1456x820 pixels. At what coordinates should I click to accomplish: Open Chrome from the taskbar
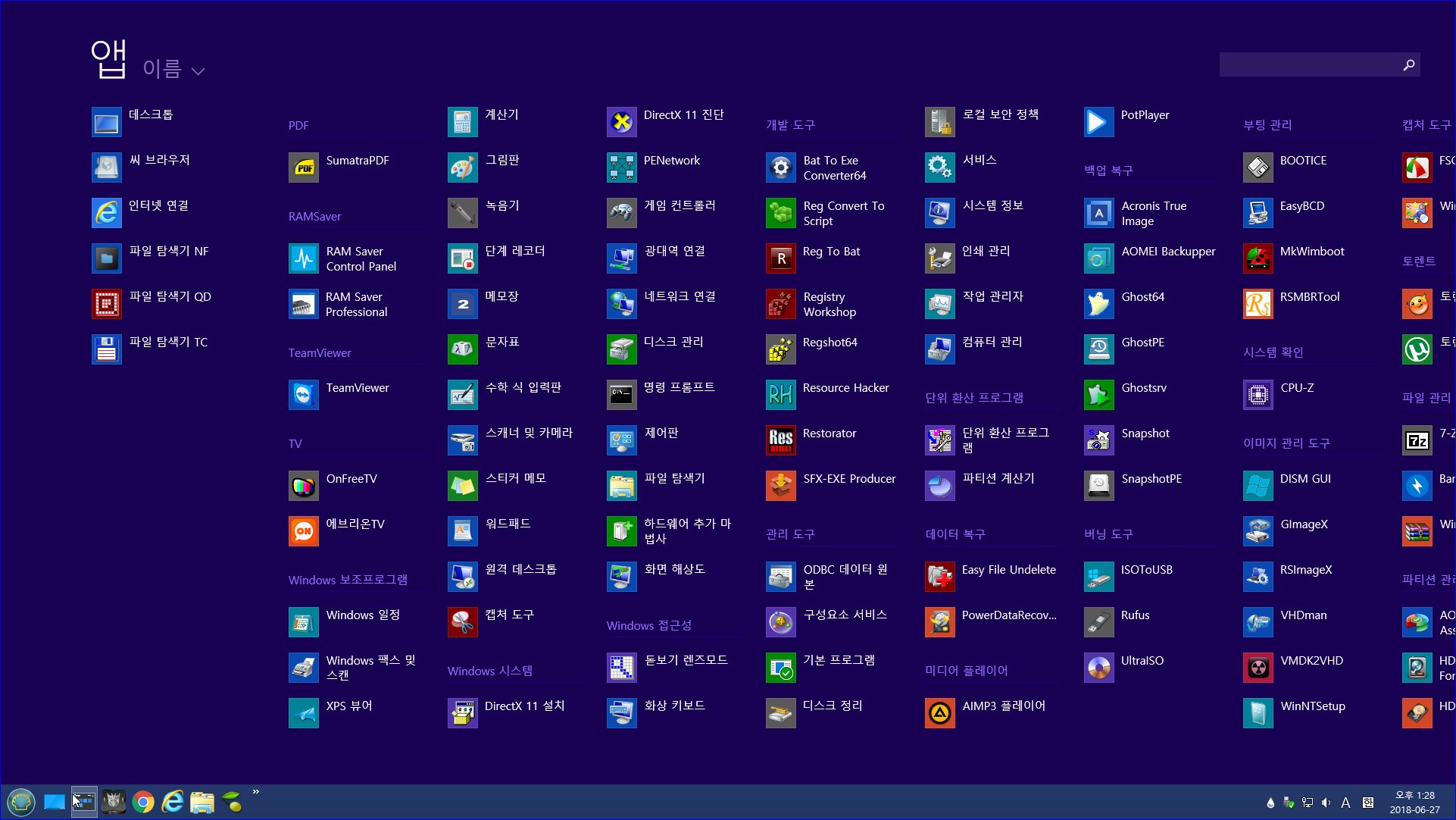coord(143,802)
